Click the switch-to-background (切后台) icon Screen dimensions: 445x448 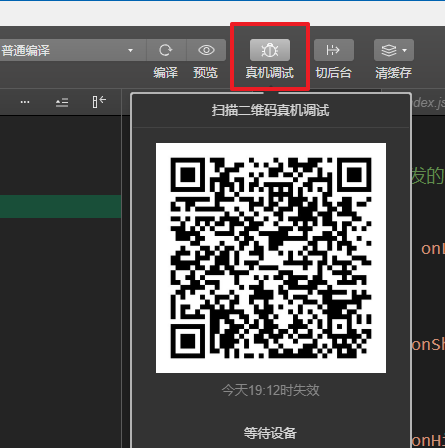pos(334,50)
